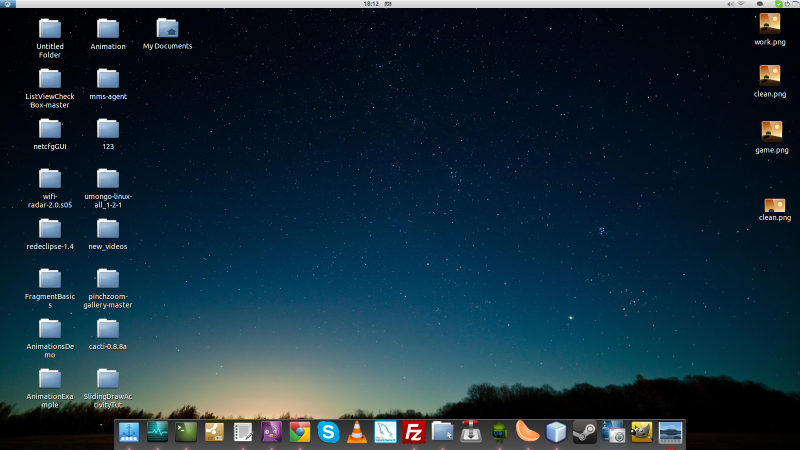The width and height of the screenshot is (800, 450).
Task: Launch Pidgin messenger in dock
Action: (x=271, y=432)
